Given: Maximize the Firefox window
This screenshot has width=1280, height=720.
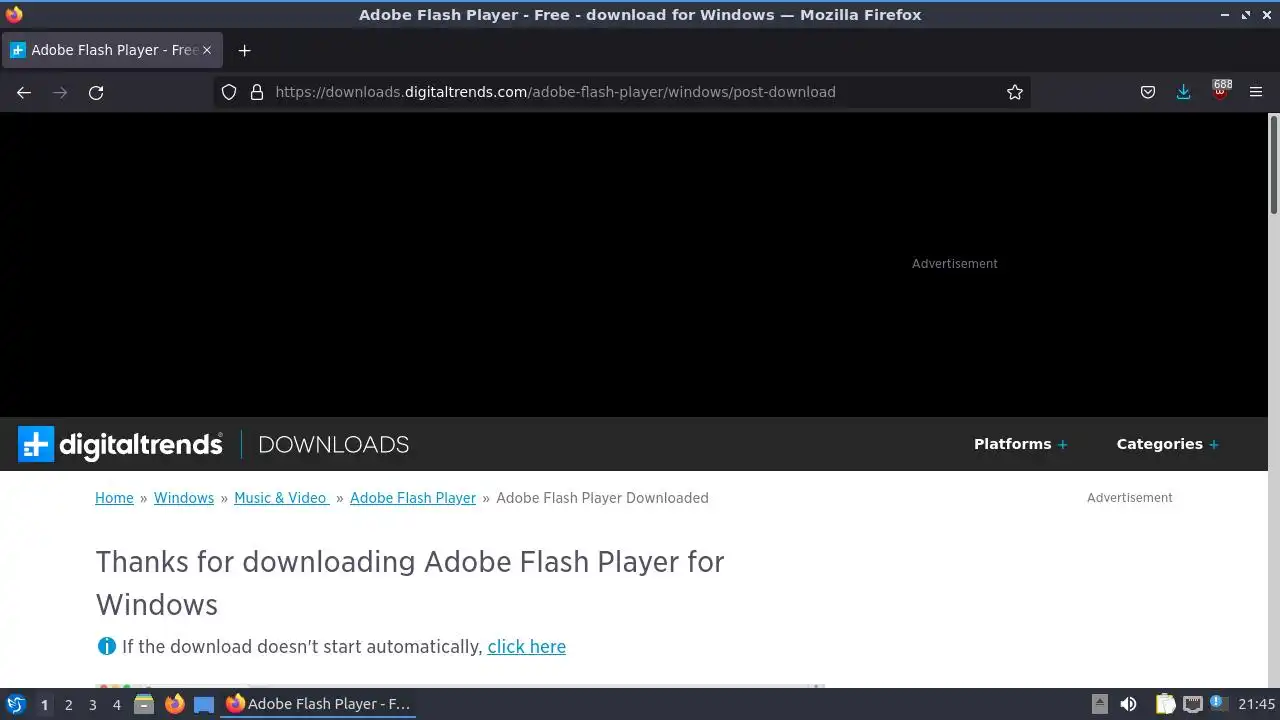Looking at the screenshot, I should 1246,15.
